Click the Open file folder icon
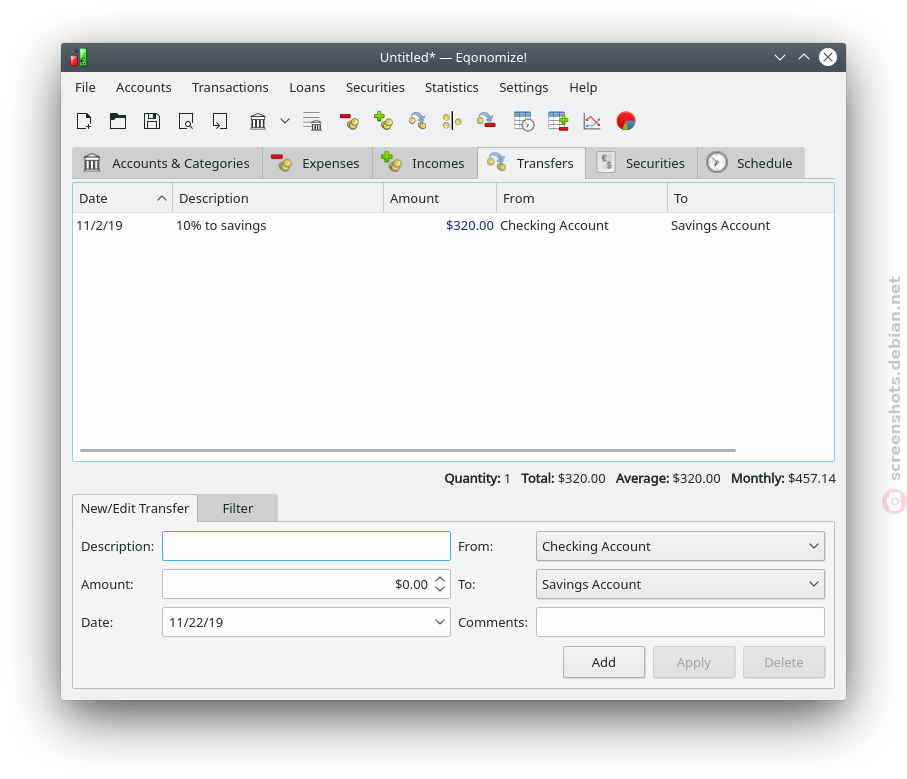Viewport: 907px width, 779px height. 118,121
